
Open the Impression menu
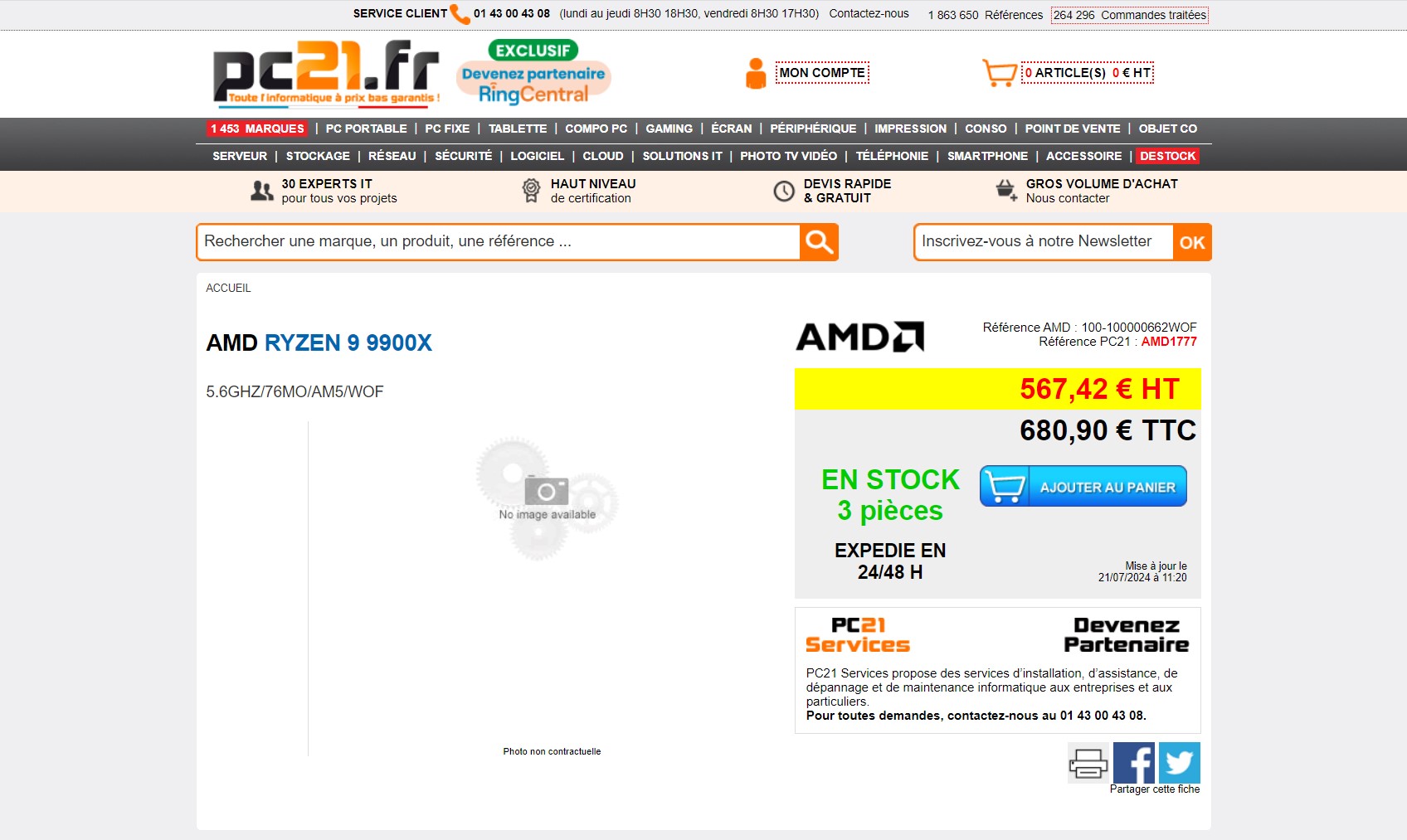pyautogui.click(x=910, y=129)
